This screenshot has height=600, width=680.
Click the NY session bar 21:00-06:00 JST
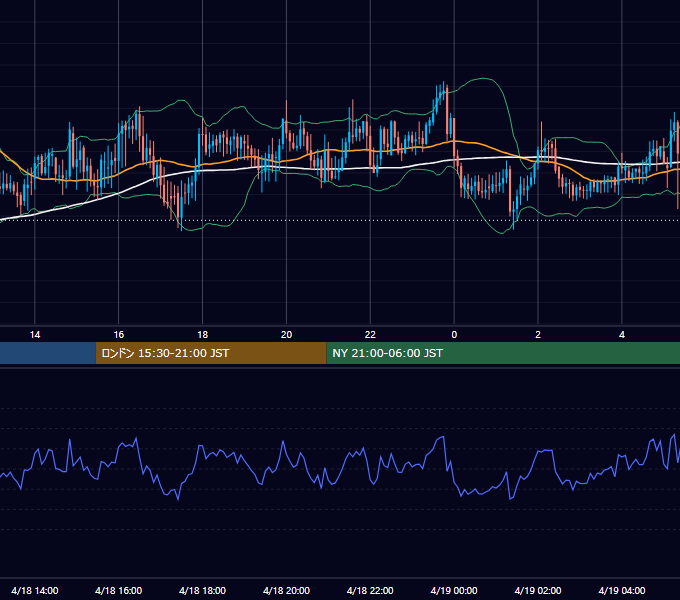click(x=503, y=353)
